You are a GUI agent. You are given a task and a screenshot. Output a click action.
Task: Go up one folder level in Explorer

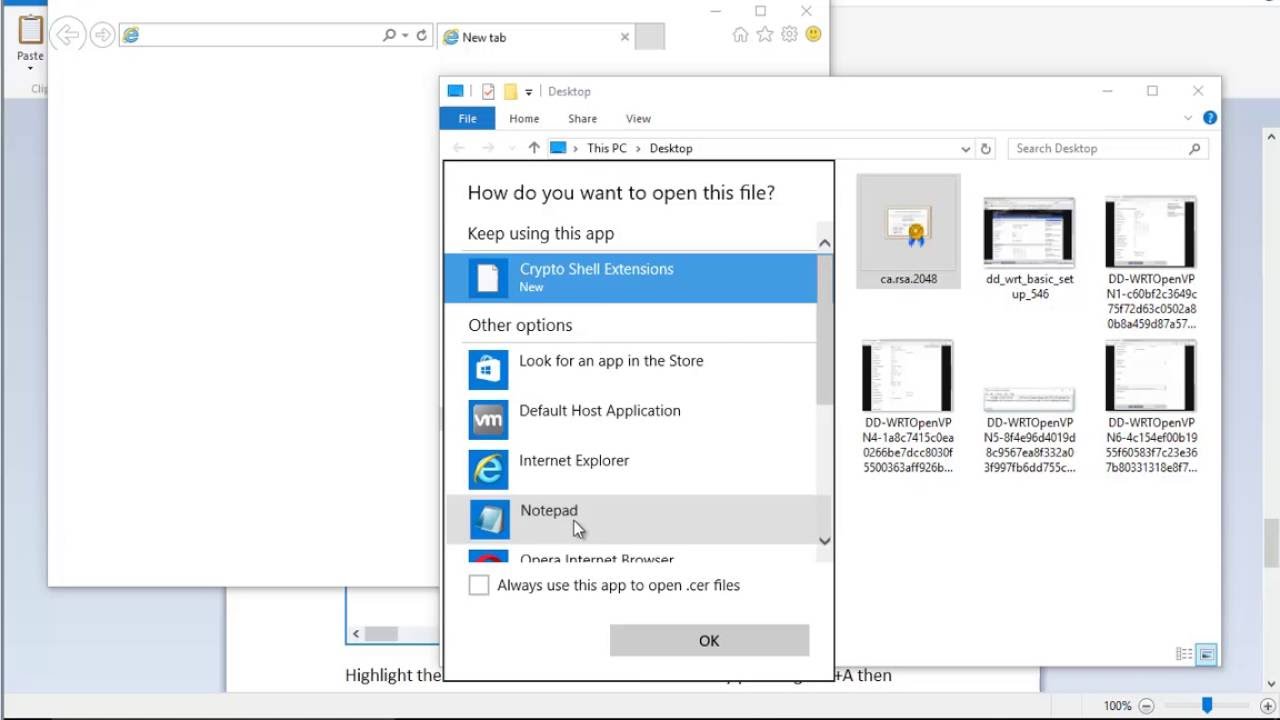point(534,148)
